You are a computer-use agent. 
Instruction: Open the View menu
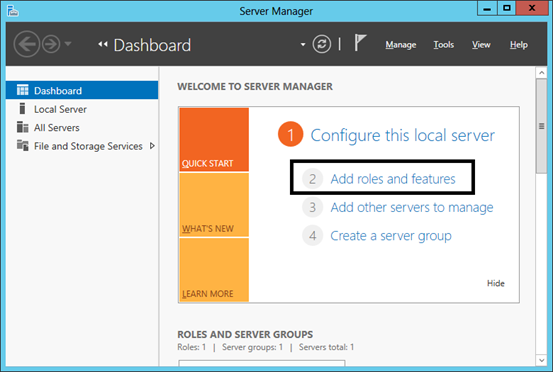coord(481,44)
